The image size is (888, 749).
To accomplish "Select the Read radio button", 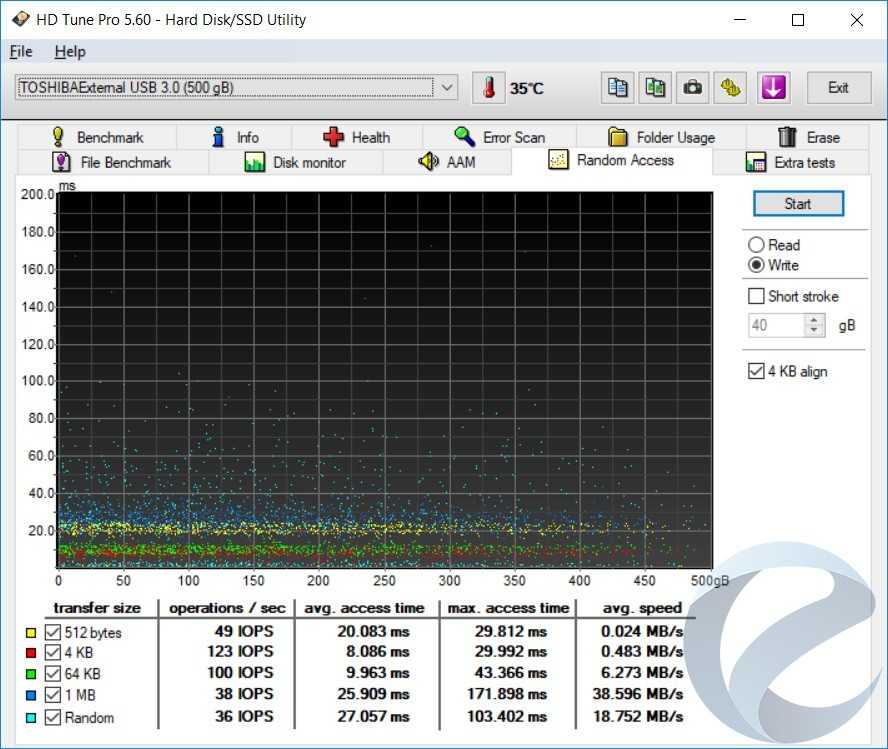I will pyautogui.click(x=757, y=245).
